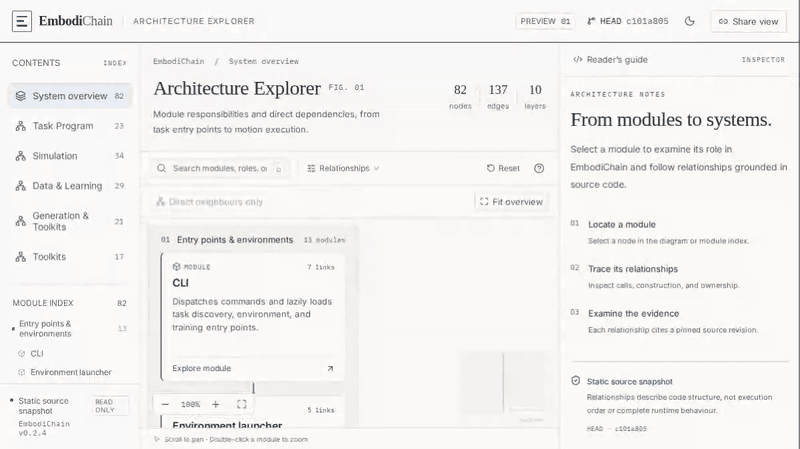Open the Simulation section
The height and width of the screenshot is (449, 800).
[70, 156]
